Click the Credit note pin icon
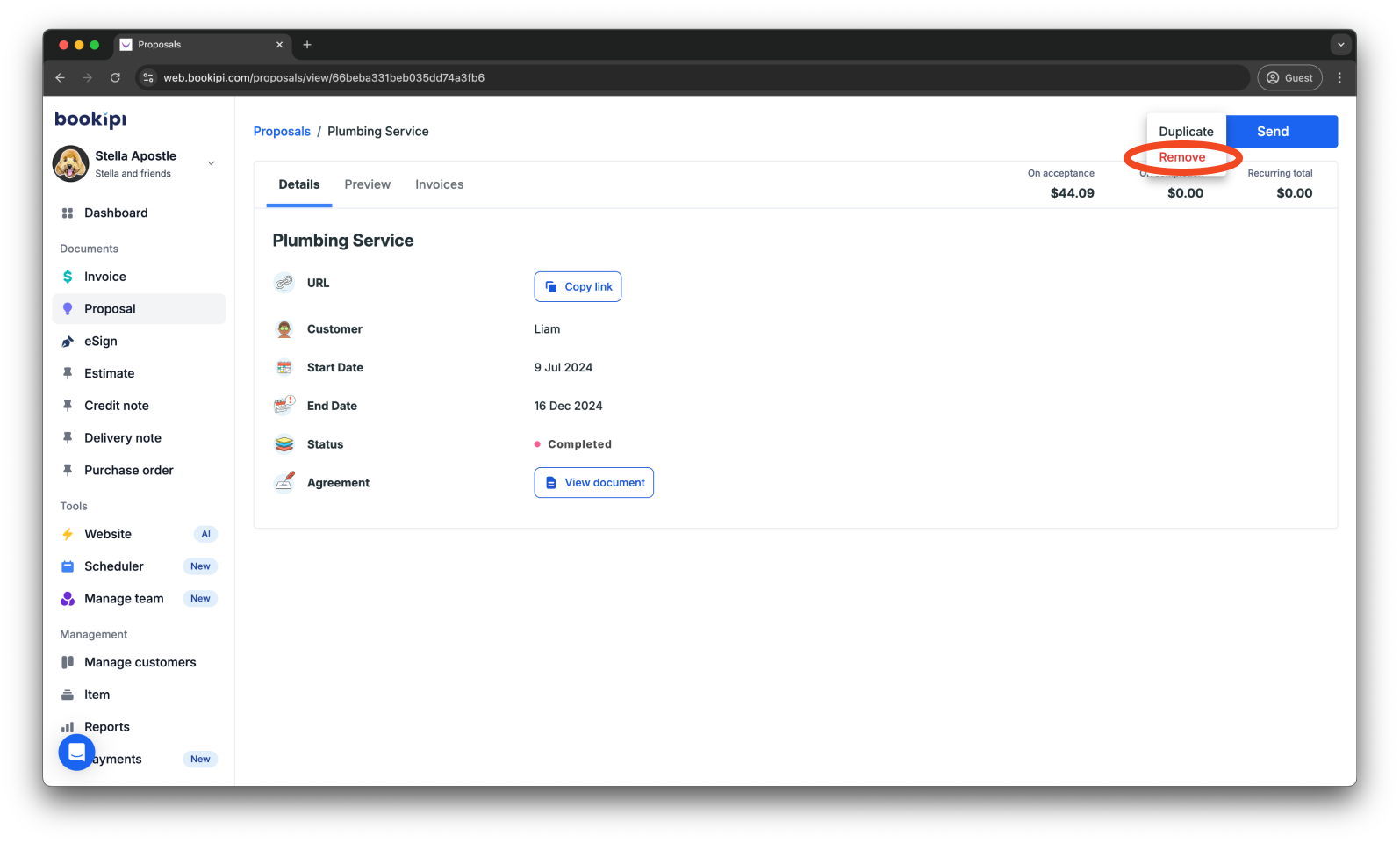 (68, 406)
